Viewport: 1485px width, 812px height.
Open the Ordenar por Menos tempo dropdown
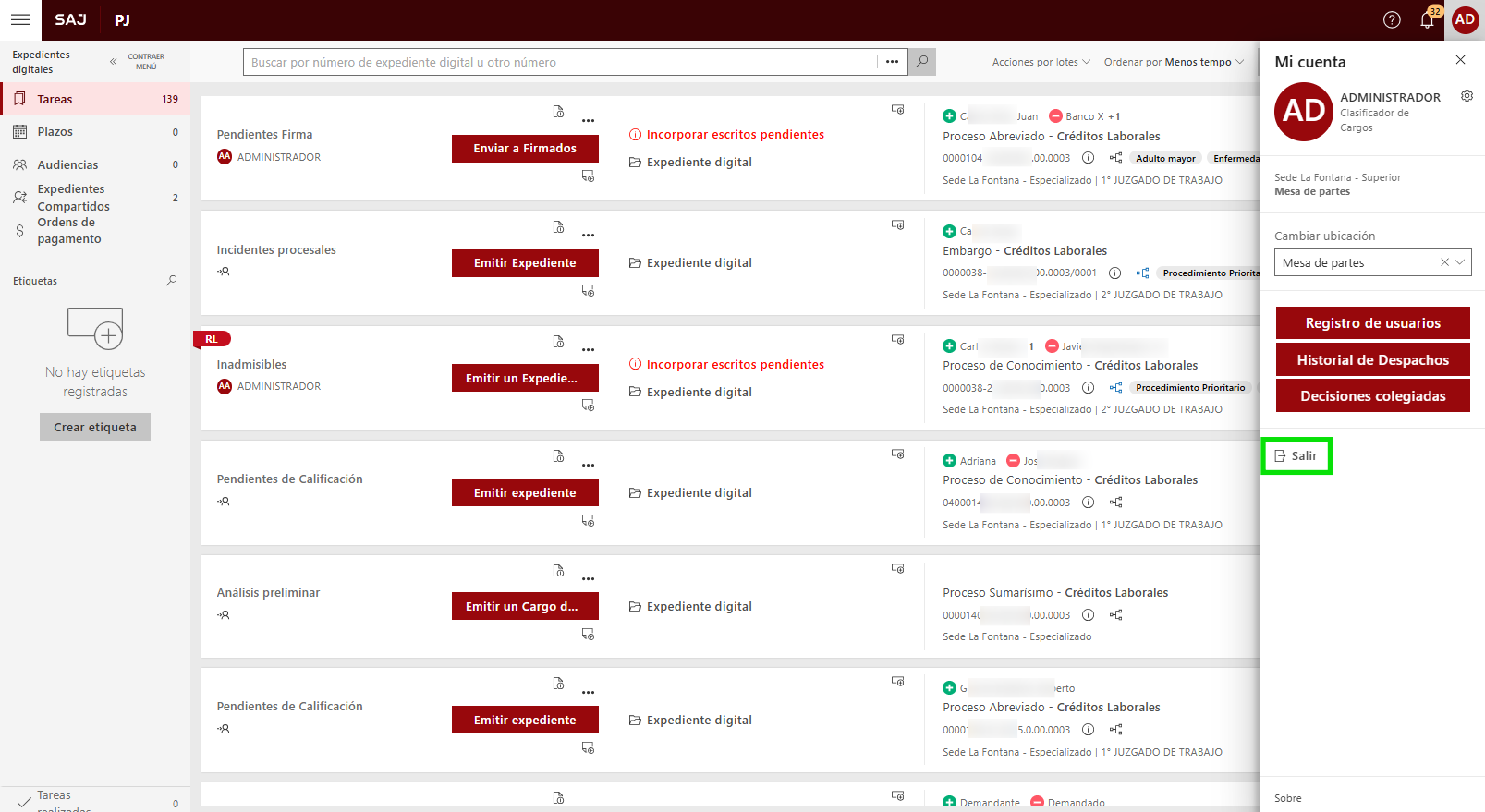coord(1174,62)
